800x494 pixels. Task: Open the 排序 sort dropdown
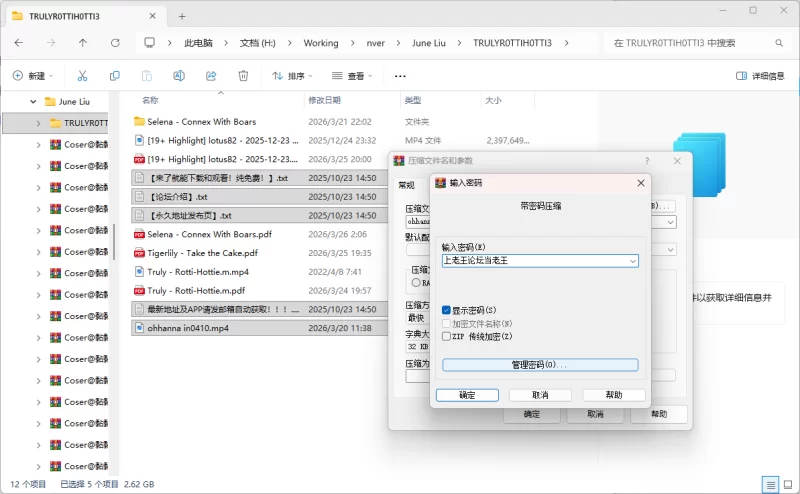(292, 76)
